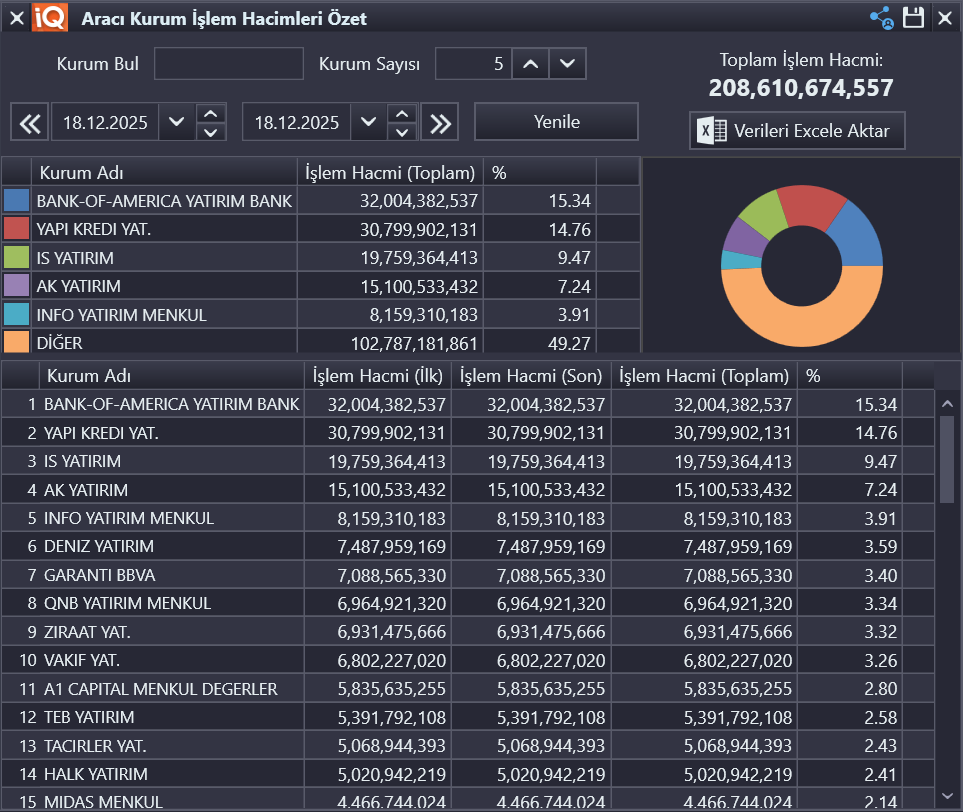Jump back with double left arrow
This screenshot has height=812, width=963.
point(30,123)
